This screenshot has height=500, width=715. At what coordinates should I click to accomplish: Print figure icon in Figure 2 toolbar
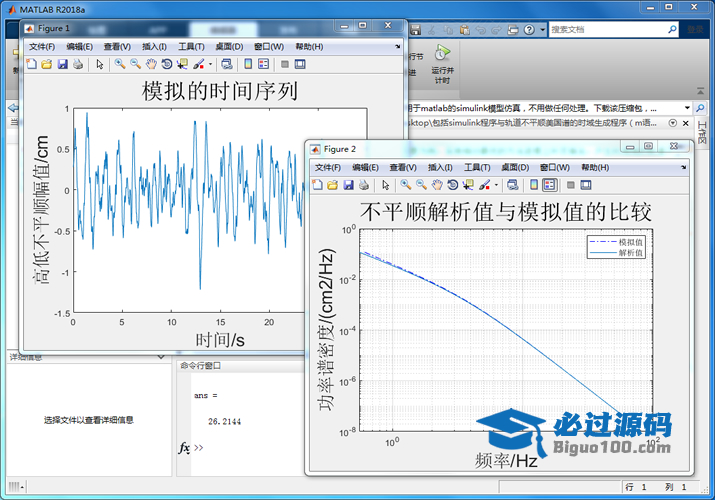[364, 185]
